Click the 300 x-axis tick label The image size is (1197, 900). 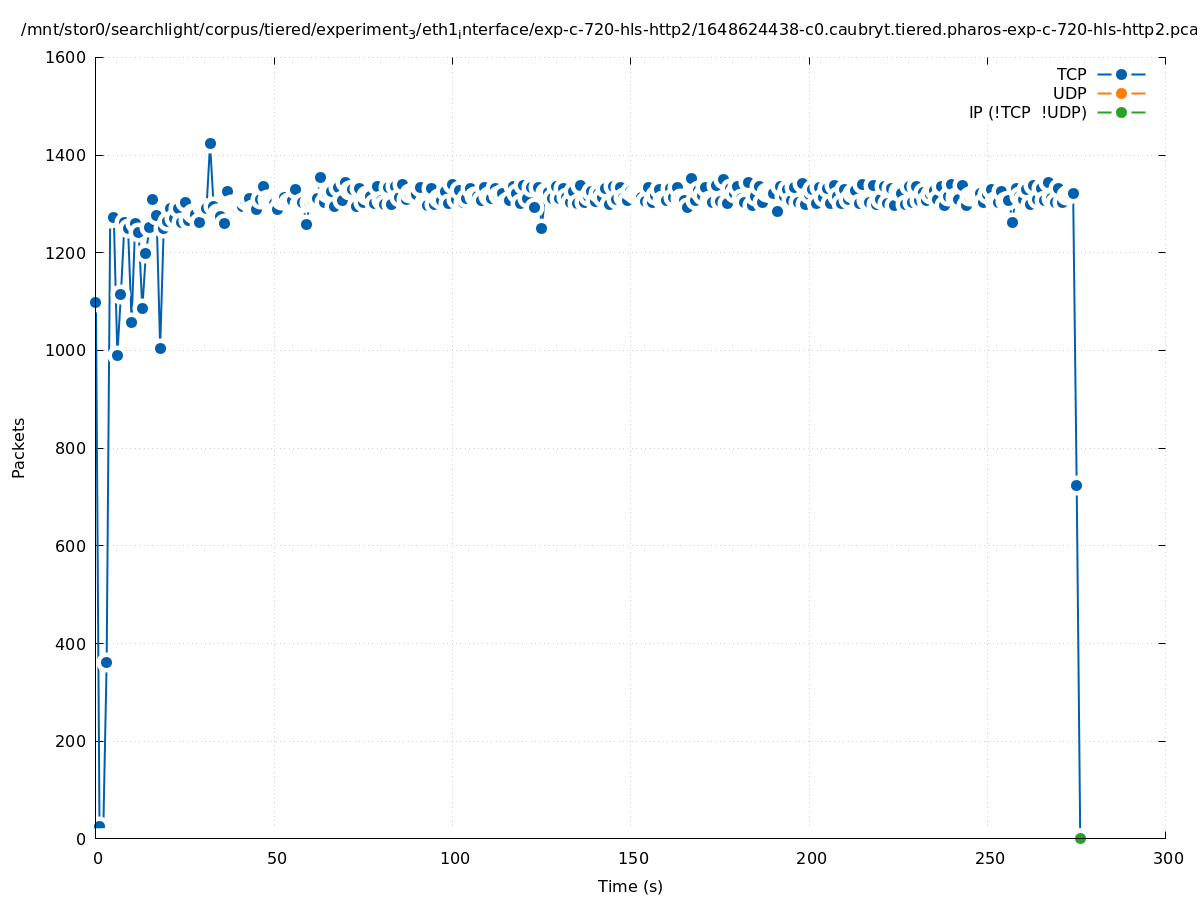pos(1167,858)
